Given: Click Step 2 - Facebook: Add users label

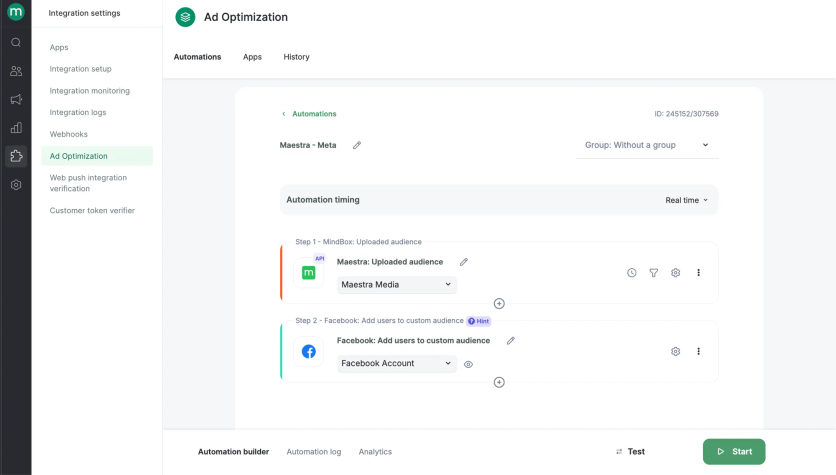Looking at the screenshot, I should click(379, 320).
